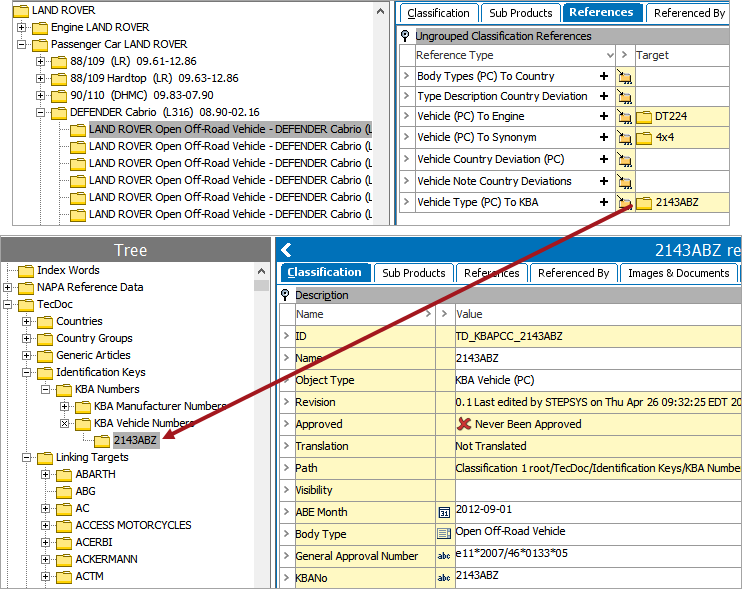This screenshot has height=589, width=742.
Task: Open Sub Products tab in the 2143ABZ panel
Action: pos(414,273)
